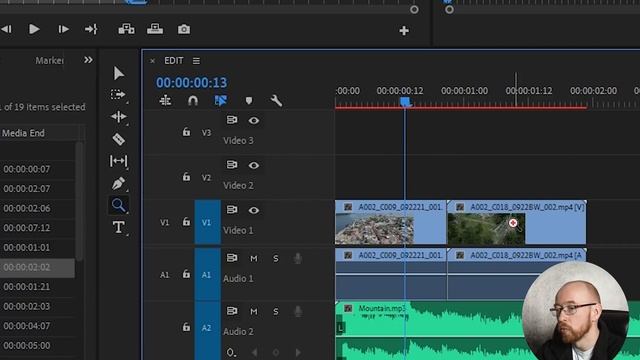Solo the Audio 2 track
This screenshot has height=360, width=640.
click(276, 311)
